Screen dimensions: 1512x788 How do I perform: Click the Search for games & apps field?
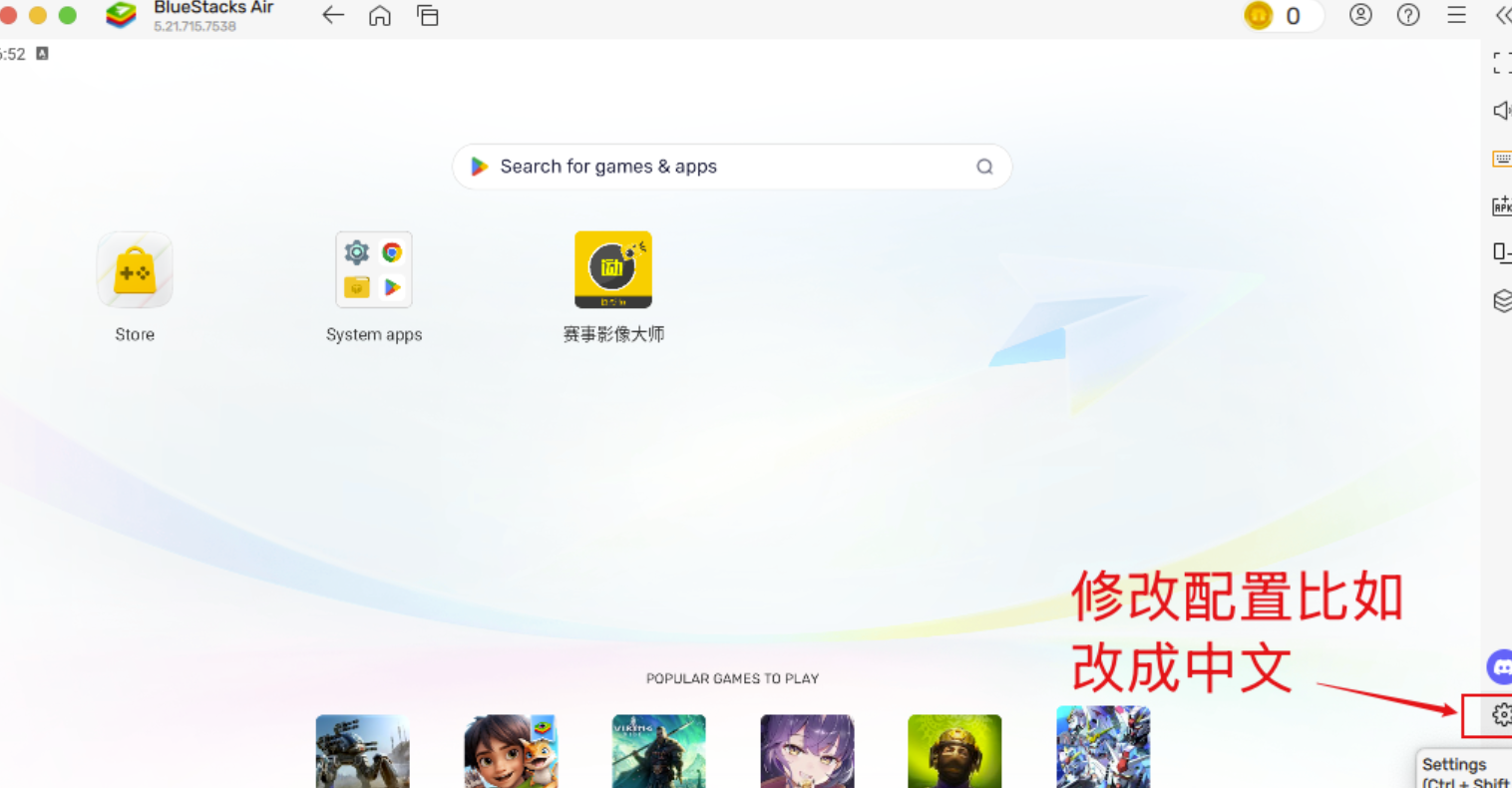tap(732, 167)
